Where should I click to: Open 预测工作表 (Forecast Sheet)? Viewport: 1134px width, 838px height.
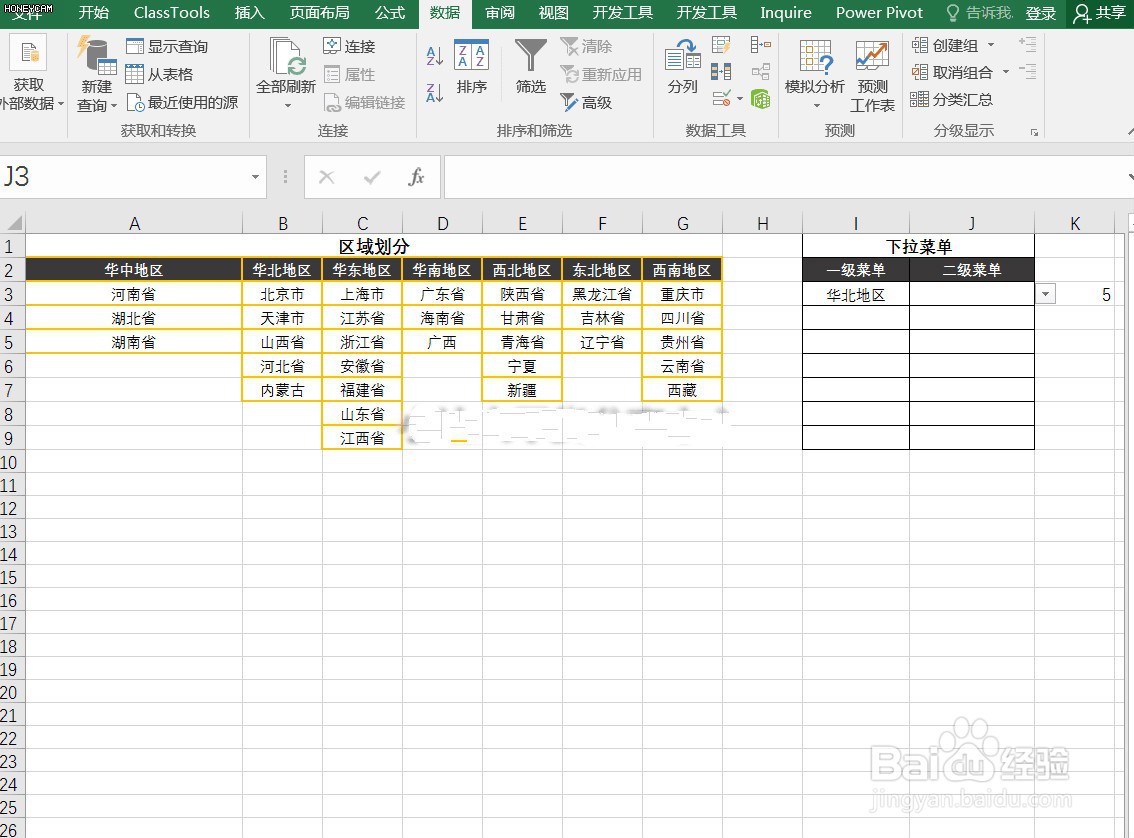pos(871,75)
